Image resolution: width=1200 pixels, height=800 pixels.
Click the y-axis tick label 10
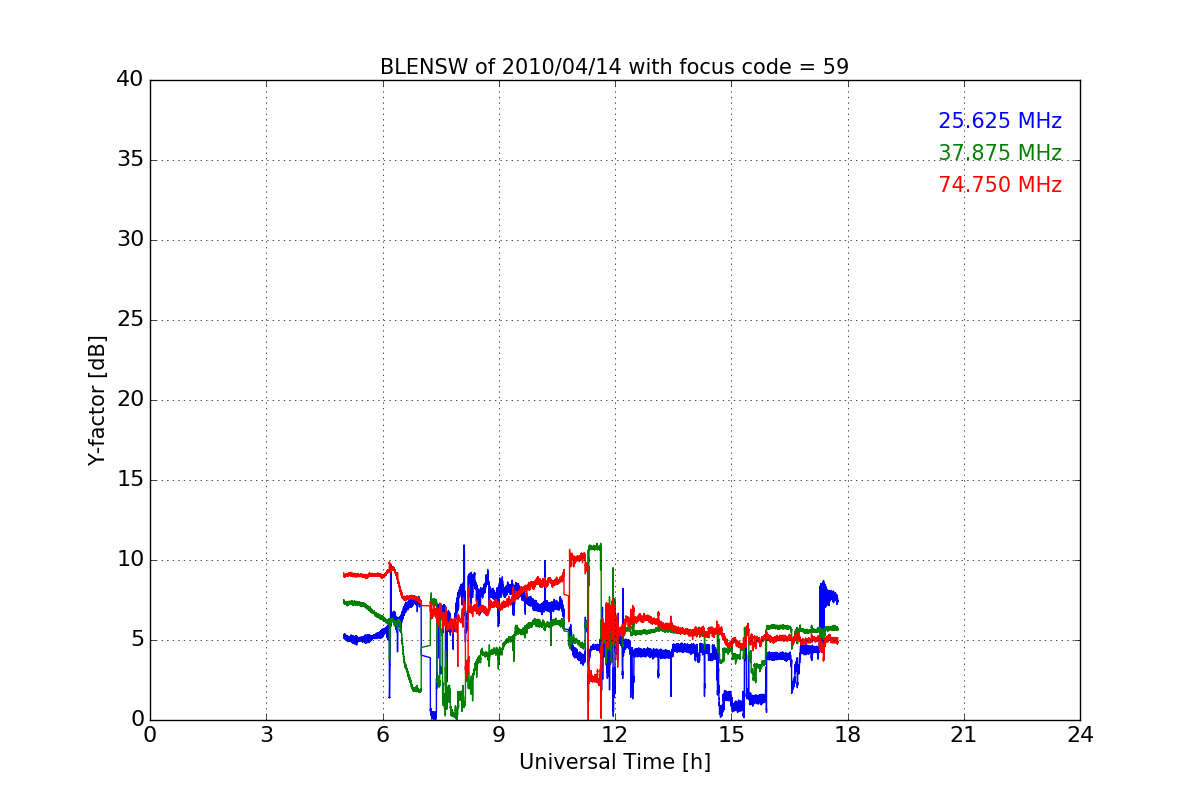tap(130, 560)
